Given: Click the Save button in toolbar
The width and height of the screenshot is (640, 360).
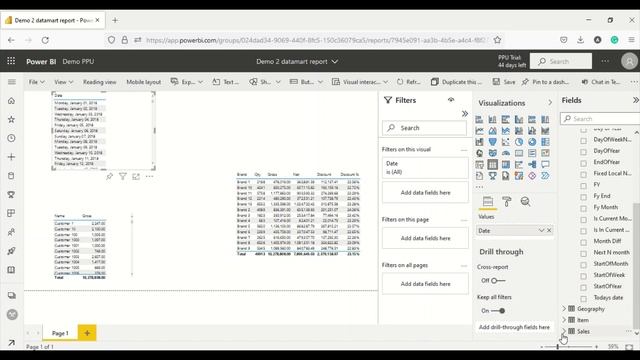Looking at the screenshot, I should click(x=504, y=82).
